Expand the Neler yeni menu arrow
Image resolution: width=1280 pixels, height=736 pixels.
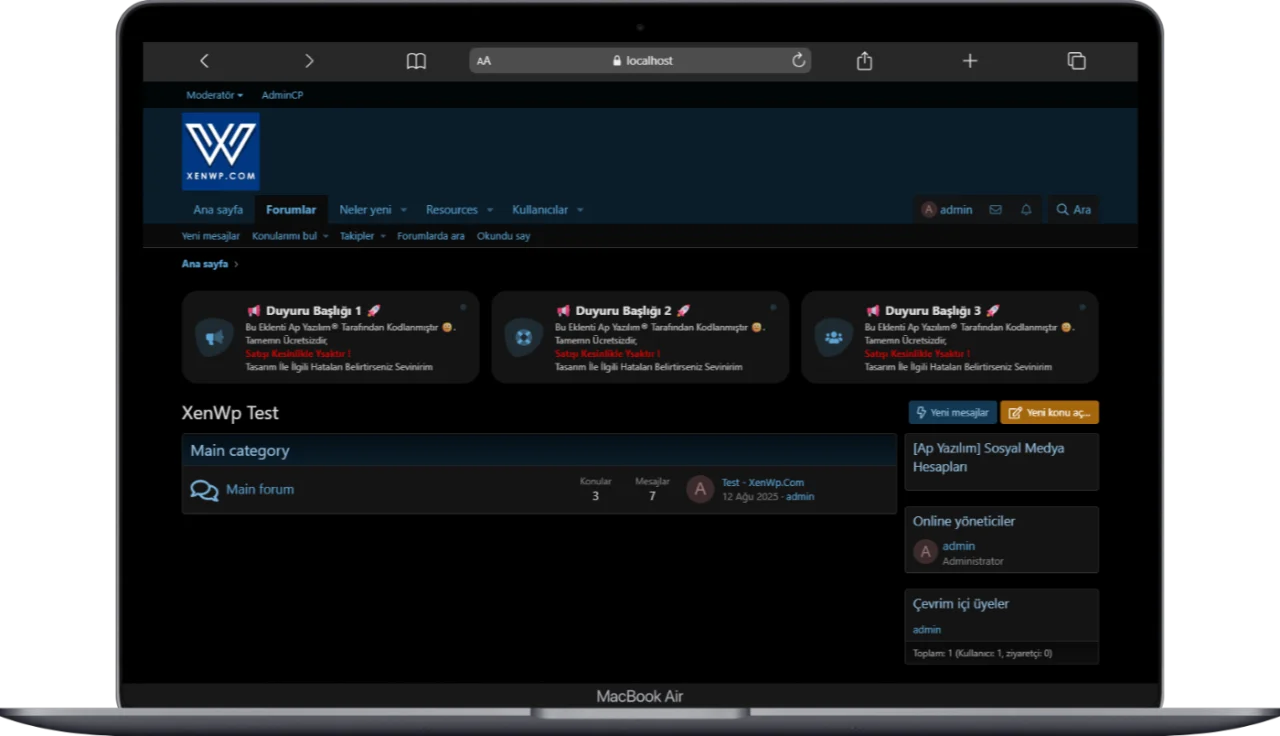click(x=404, y=210)
